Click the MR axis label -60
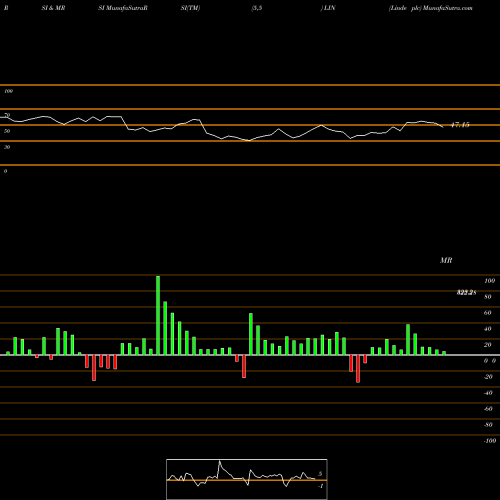 pyautogui.click(x=488, y=409)
